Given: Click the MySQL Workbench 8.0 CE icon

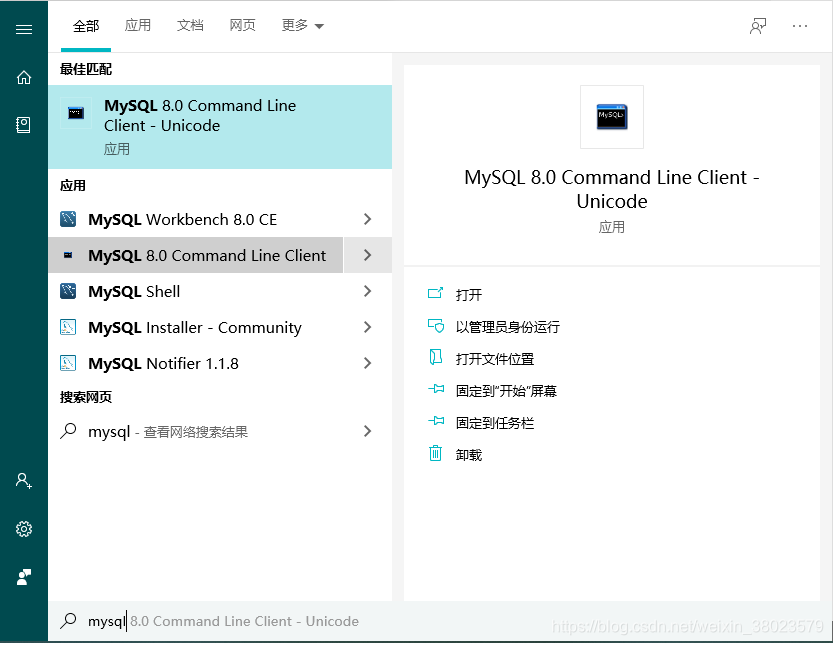Looking at the screenshot, I should coord(68,219).
